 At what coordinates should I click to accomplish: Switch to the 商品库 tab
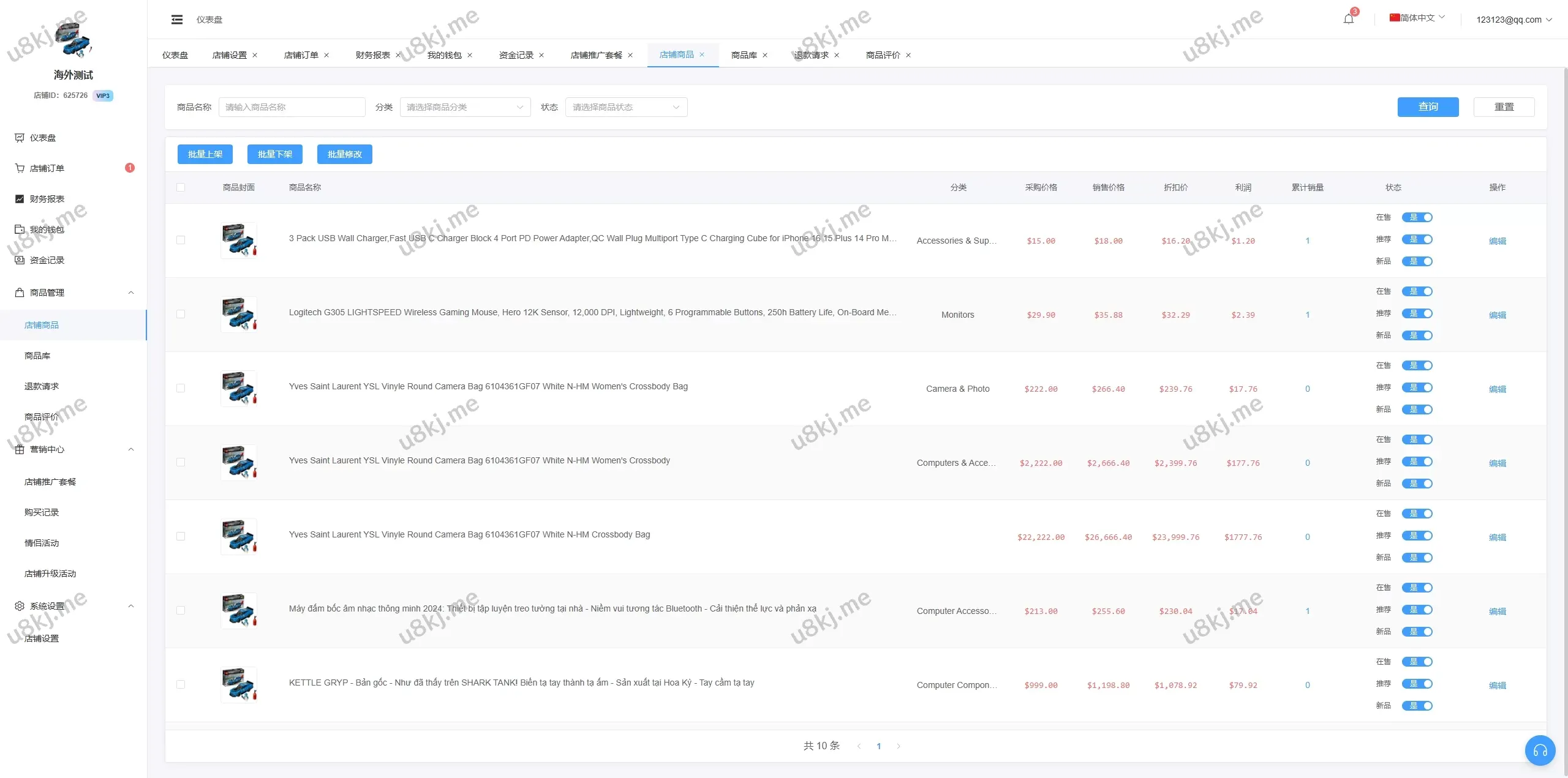(744, 55)
